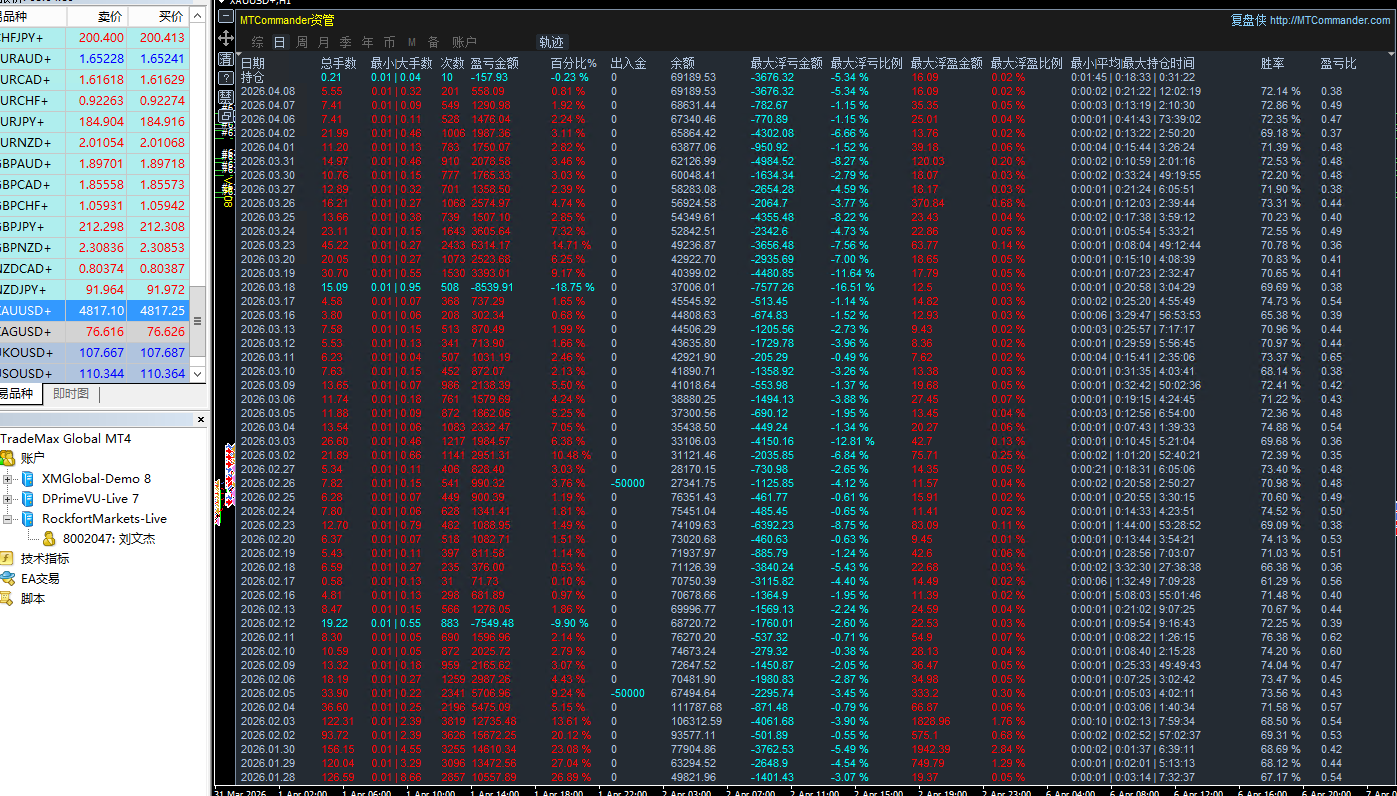
Task: Click the EA交易 expert advisors icon
Action: (x=8, y=579)
